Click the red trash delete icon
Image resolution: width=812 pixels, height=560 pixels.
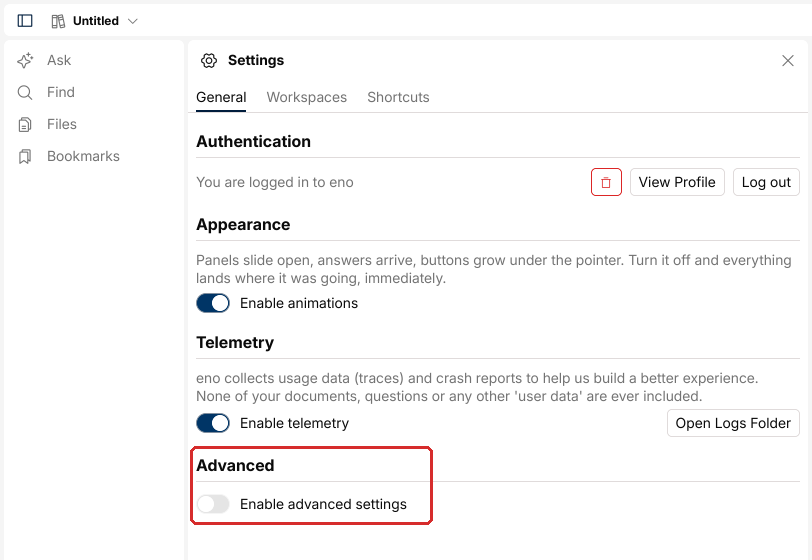pyautogui.click(x=606, y=182)
